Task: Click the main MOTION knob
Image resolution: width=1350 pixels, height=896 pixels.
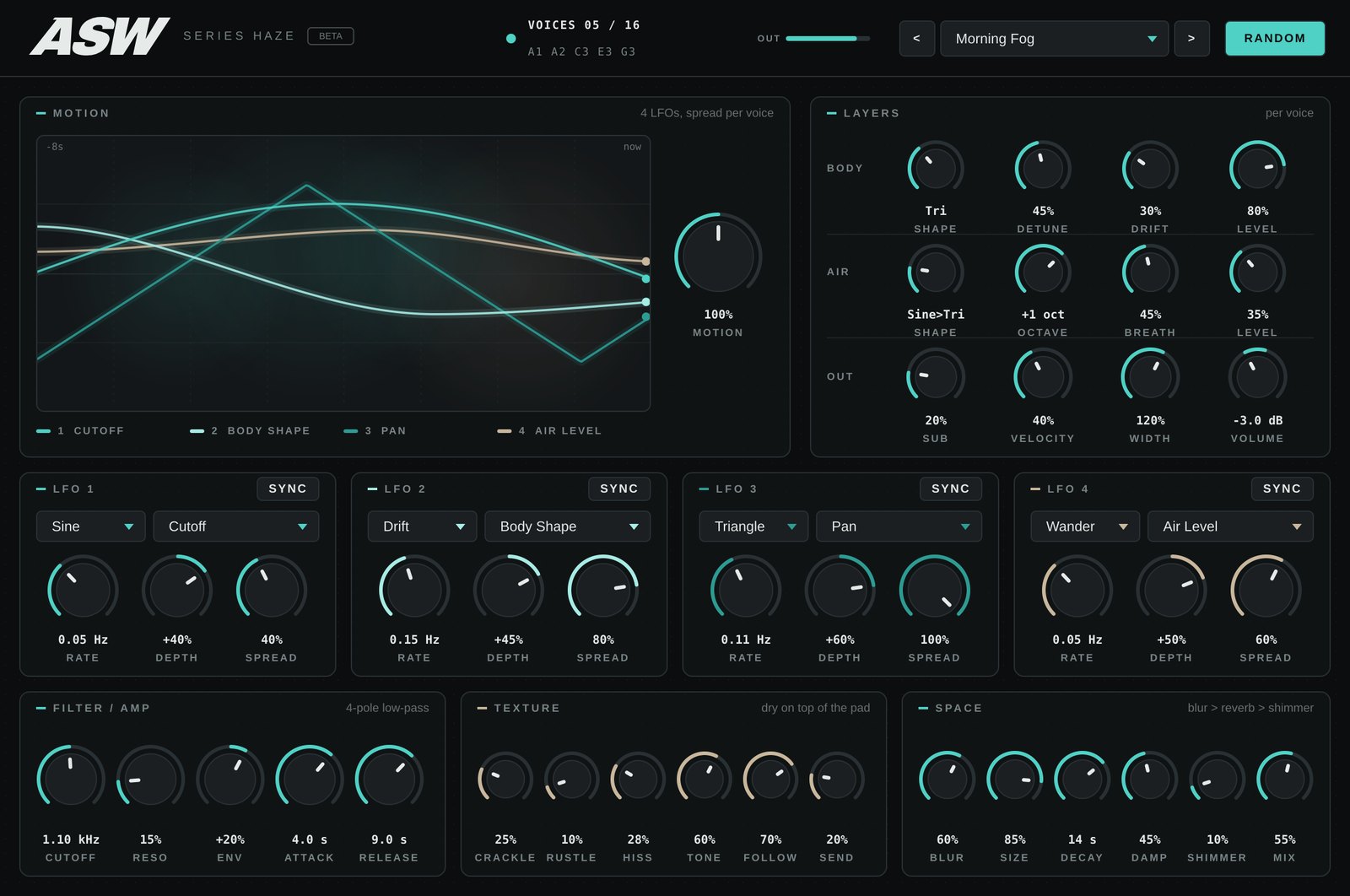Action: click(718, 256)
